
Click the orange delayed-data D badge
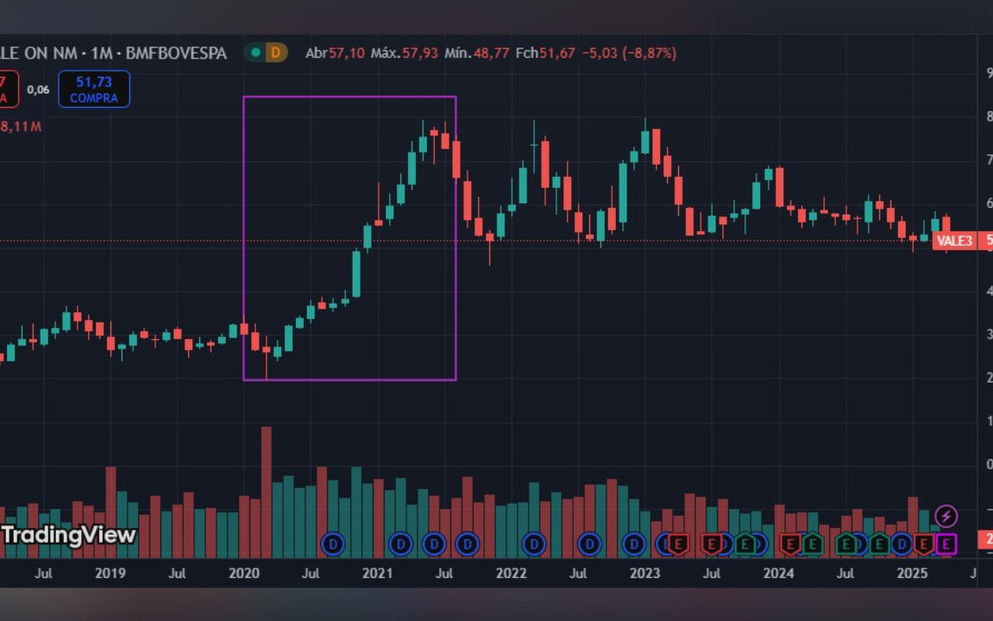click(276, 53)
